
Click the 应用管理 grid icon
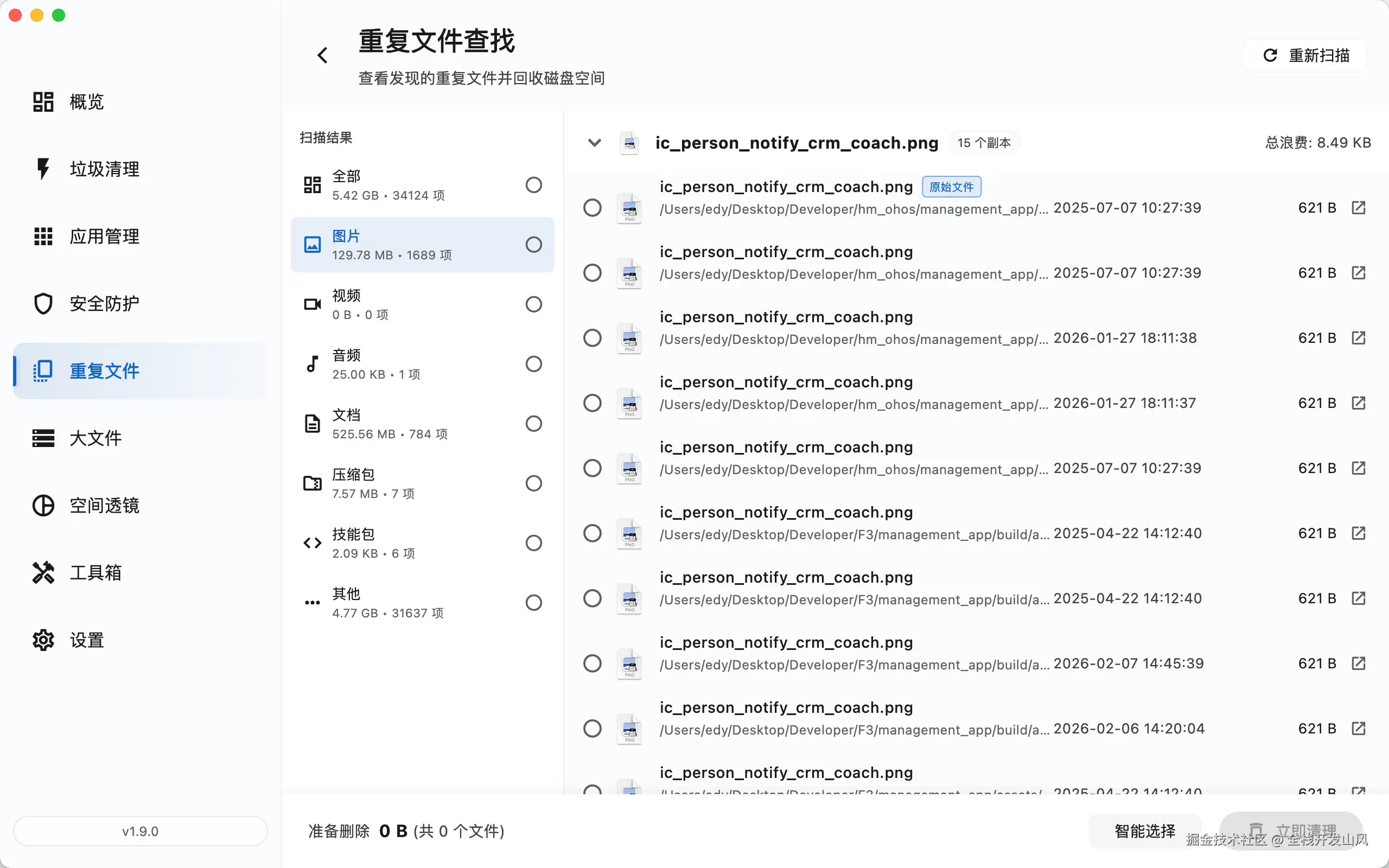(43, 236)
